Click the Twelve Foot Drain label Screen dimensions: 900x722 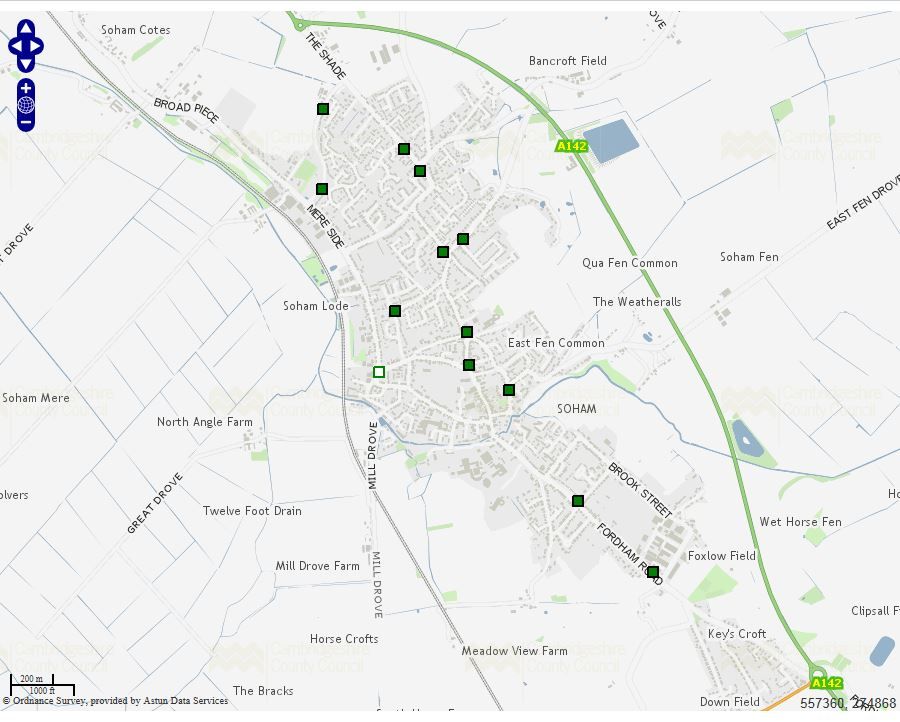[252, 511]
